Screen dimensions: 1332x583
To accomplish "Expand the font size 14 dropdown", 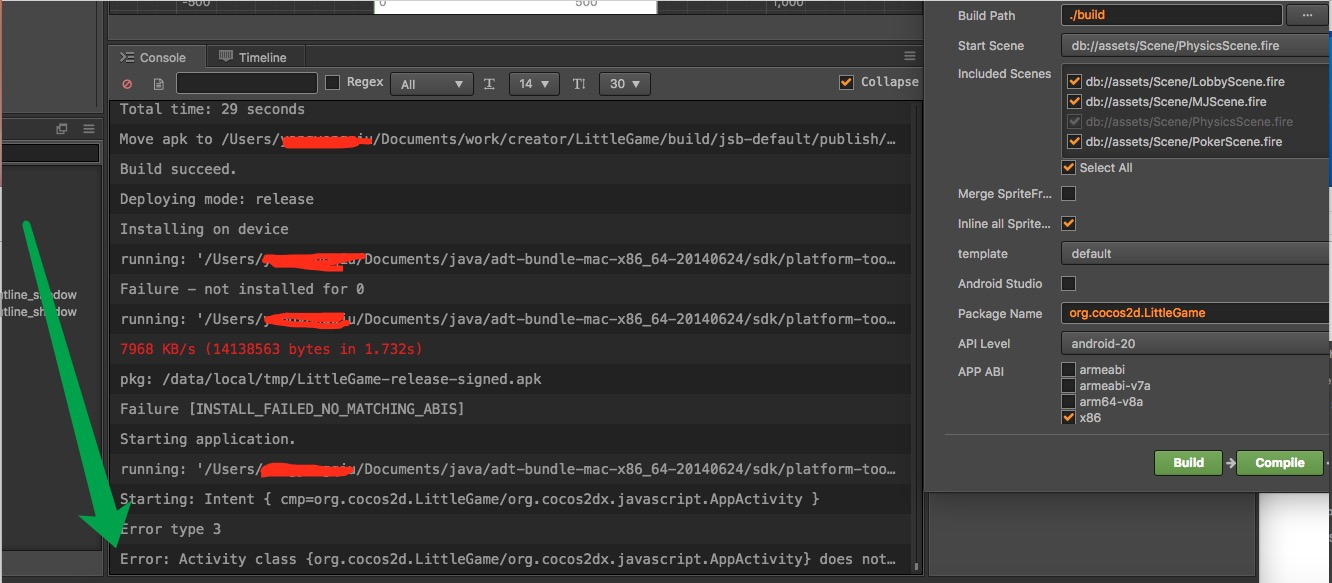I will click(x=534, y=84).
